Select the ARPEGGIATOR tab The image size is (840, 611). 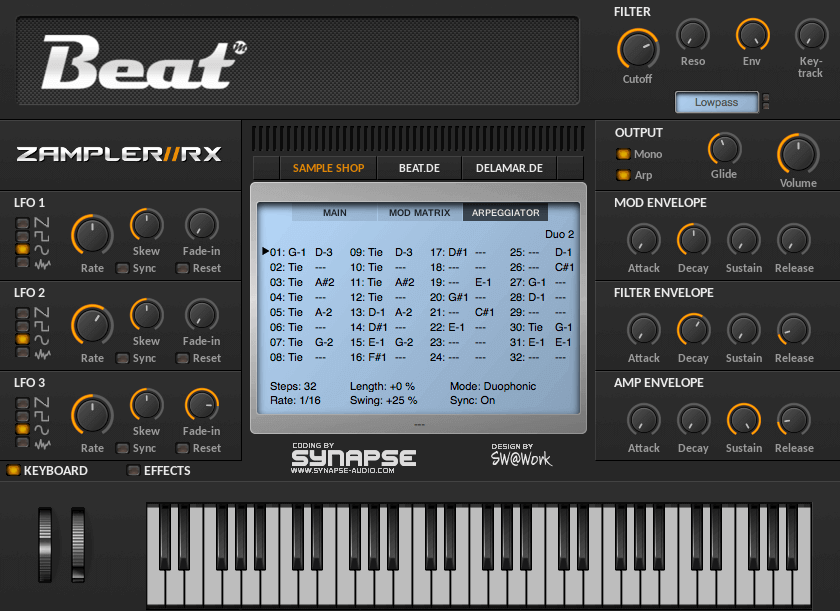(505, 213)
